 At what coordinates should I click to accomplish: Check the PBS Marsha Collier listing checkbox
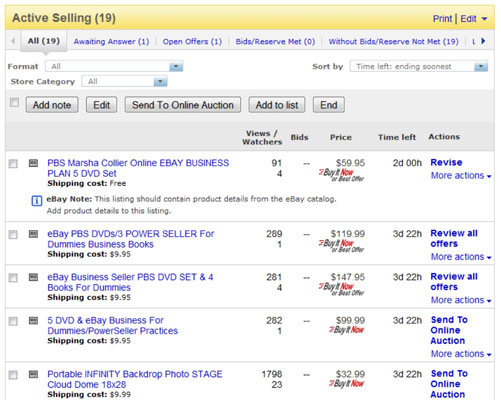[13, 164]
